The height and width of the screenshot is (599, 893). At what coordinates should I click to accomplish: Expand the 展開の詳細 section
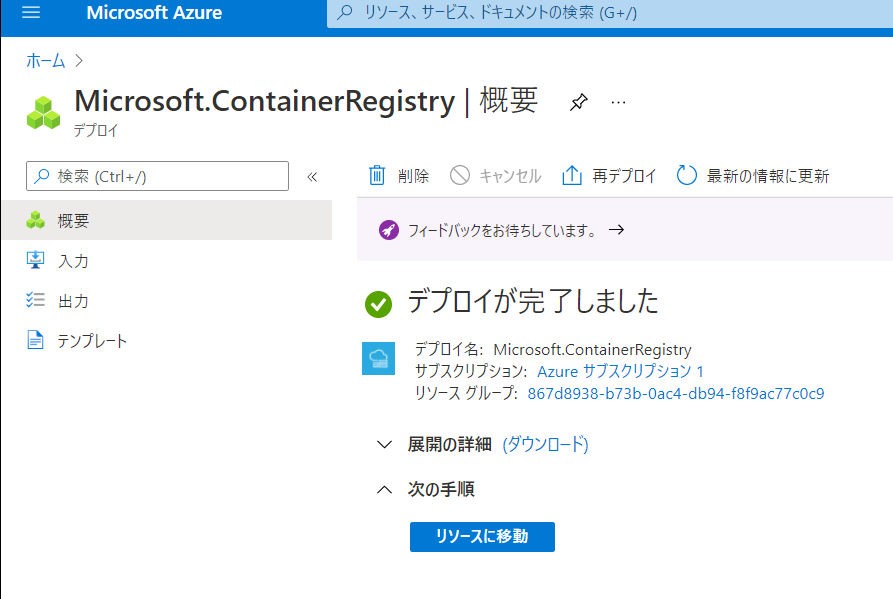[x=384, y=444]
